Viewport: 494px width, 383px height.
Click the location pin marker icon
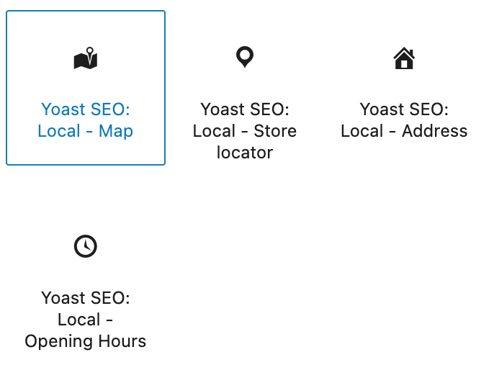[245, 57]
